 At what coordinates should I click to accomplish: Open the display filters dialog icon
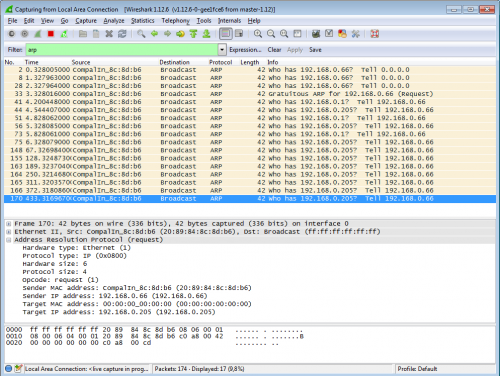329,34
